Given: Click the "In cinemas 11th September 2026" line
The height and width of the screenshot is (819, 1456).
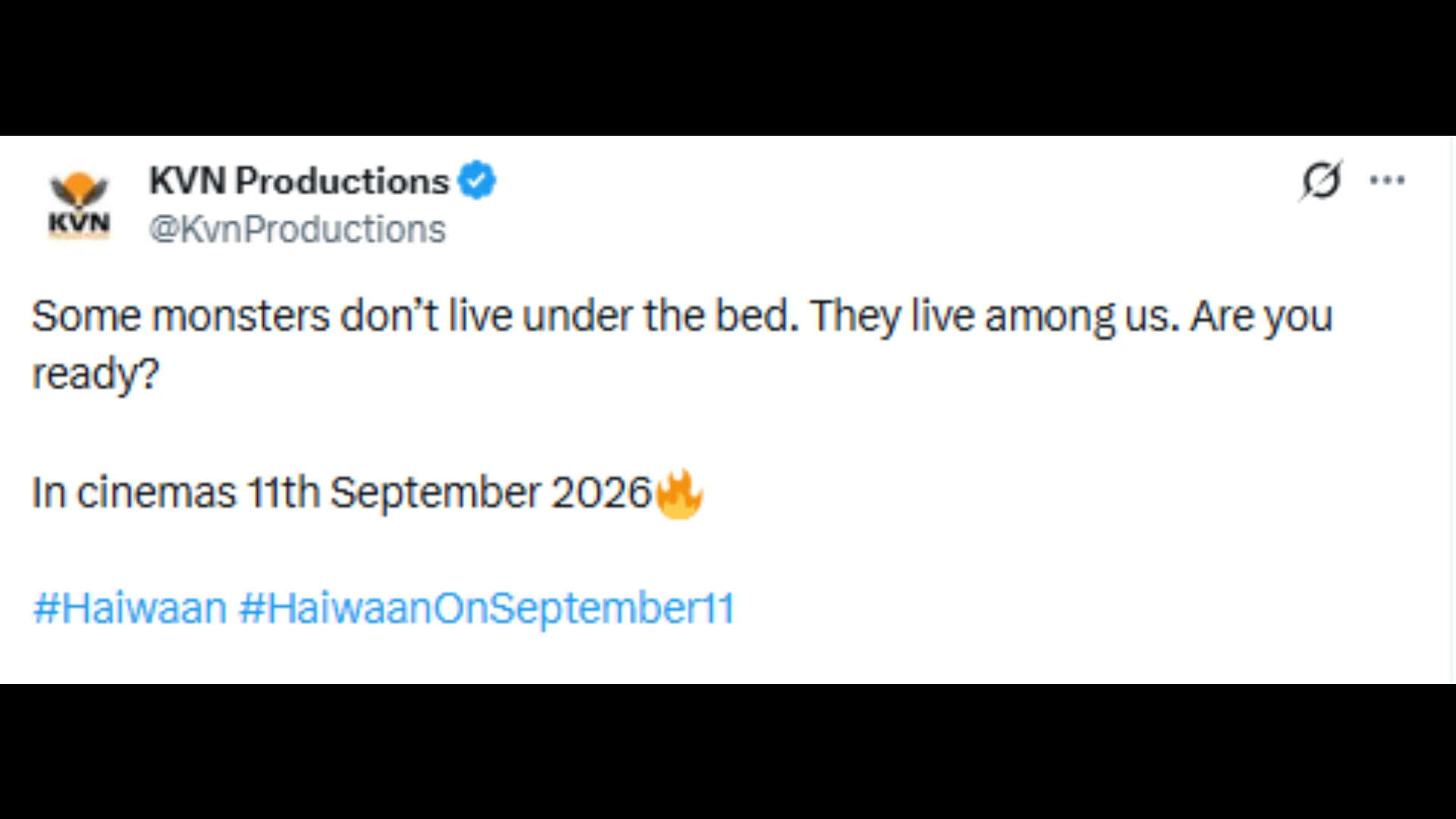Looking at the screenshot, I should click(342, 493).
